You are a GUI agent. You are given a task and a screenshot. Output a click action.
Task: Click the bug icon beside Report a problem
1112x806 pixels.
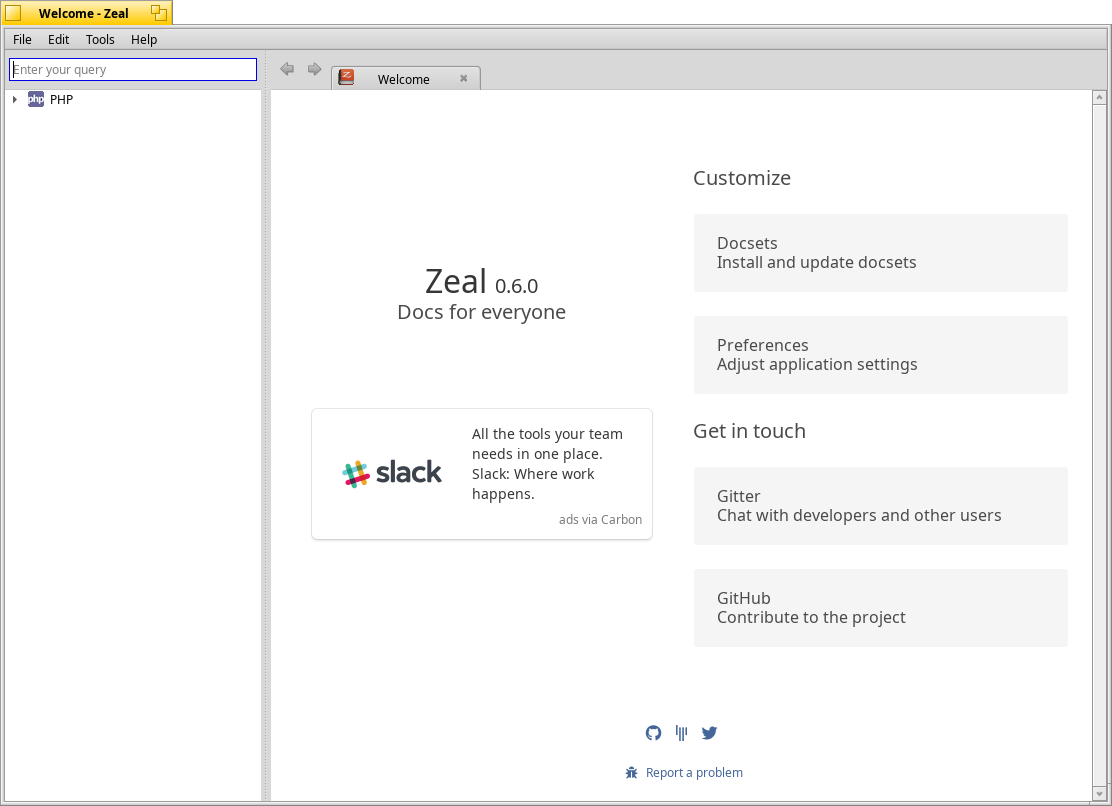point(631,773)
